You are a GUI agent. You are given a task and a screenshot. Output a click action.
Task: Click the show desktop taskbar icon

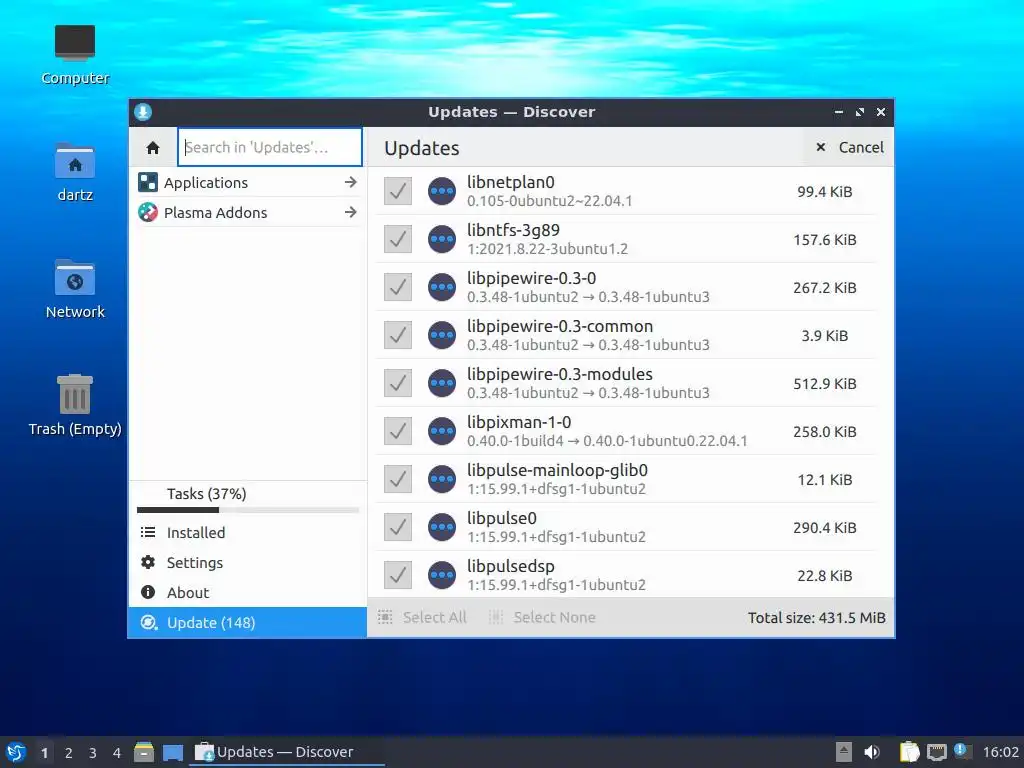pos(173,752)
